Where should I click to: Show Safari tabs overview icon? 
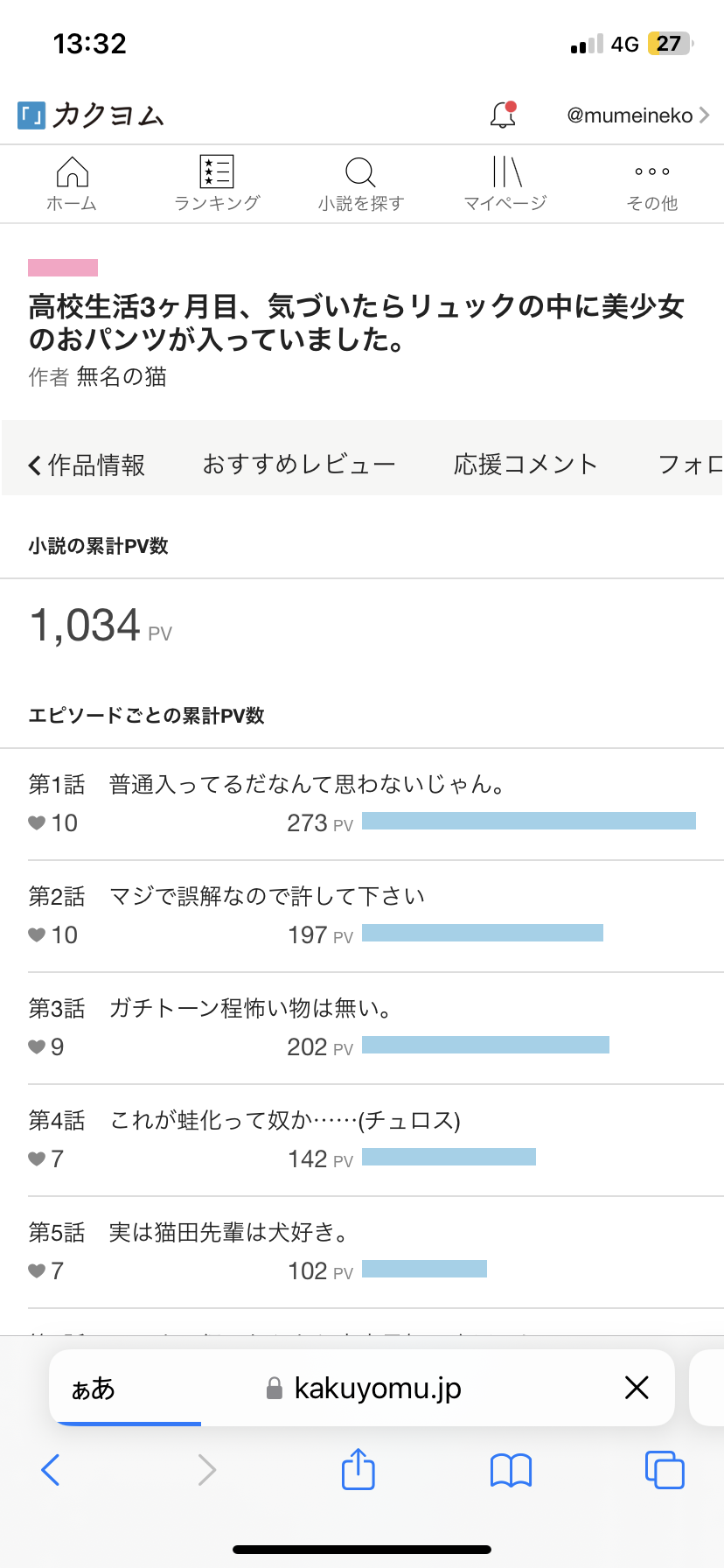665,1469
